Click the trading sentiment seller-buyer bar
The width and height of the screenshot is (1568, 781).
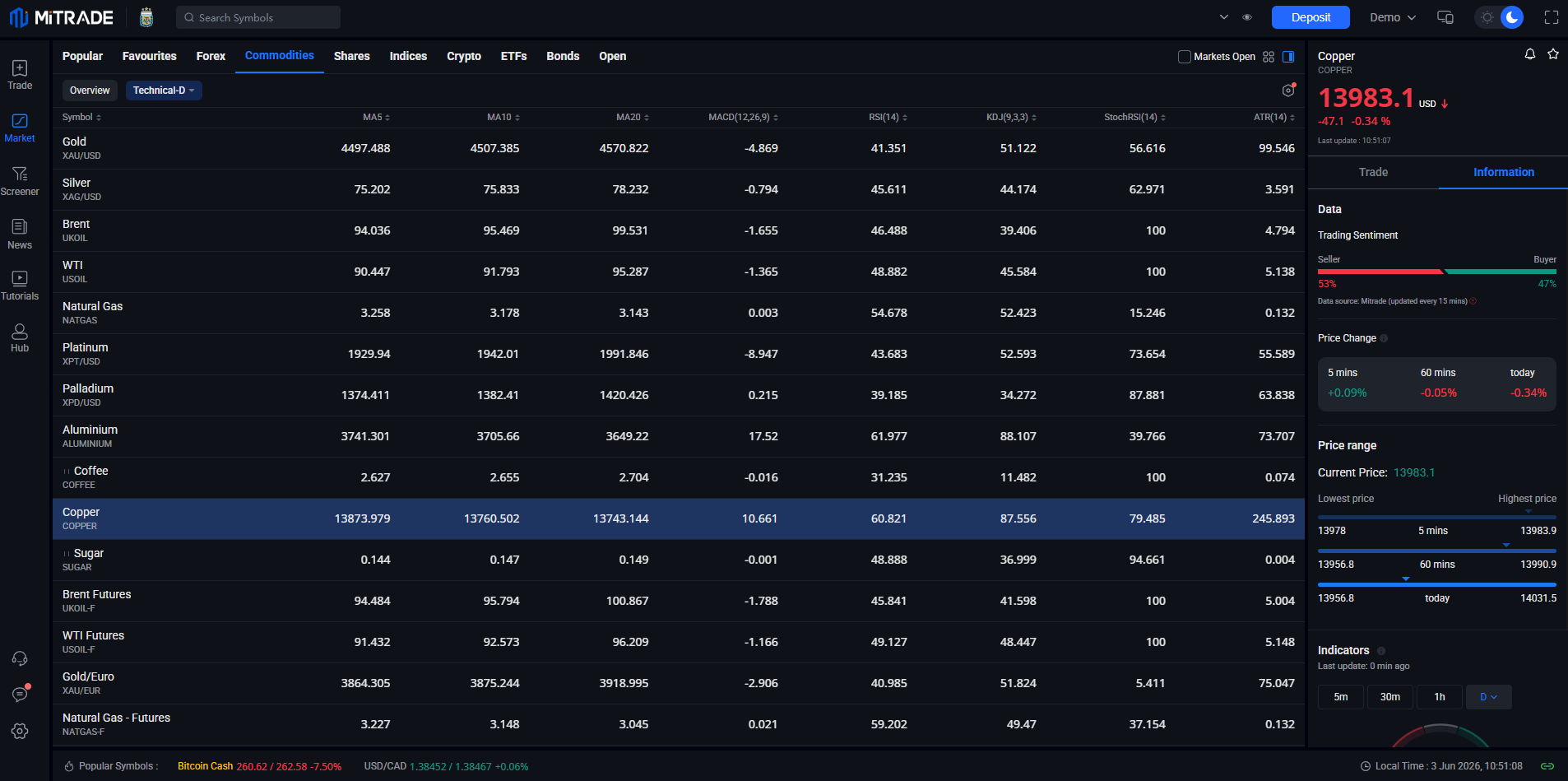coord(1436,271)
